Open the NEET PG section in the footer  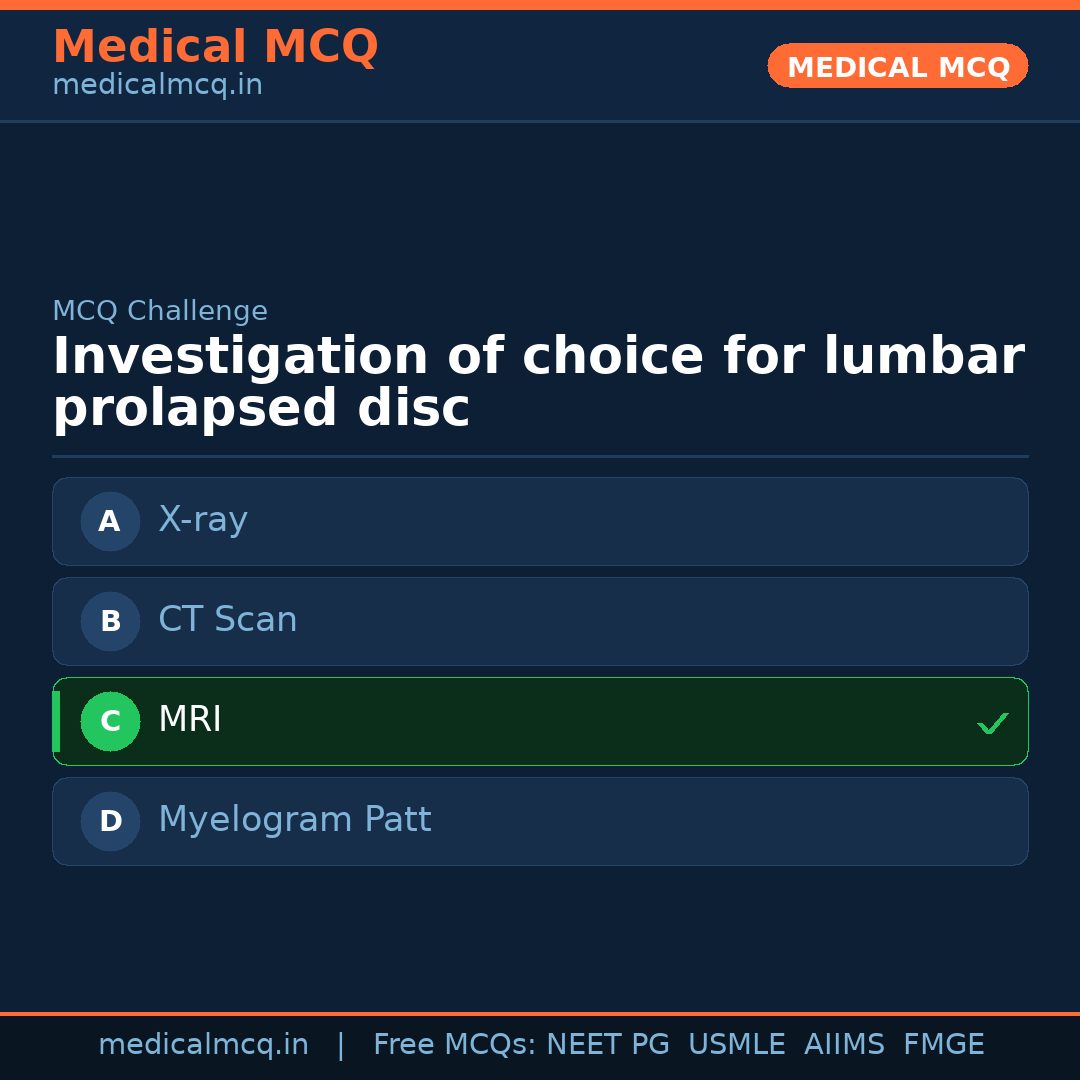tap(607, 1044)
